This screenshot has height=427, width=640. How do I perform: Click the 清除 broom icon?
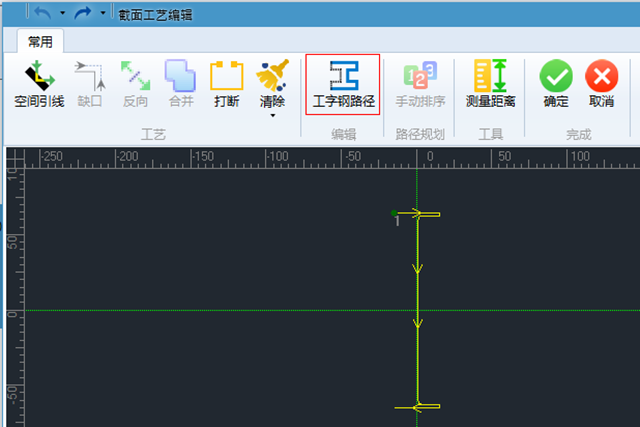click(x=271, y=77)
